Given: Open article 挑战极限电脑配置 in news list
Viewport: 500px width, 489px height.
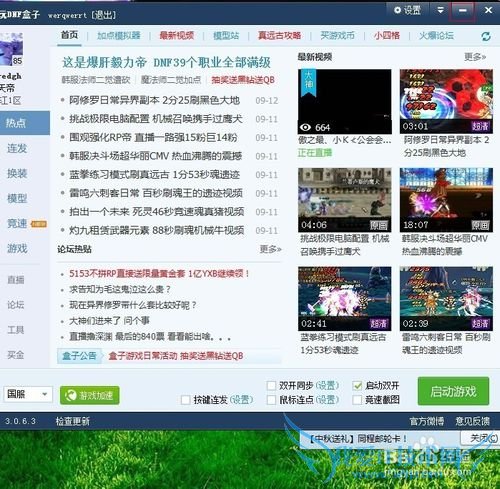Looking at the screenshot, I should 156,119.
